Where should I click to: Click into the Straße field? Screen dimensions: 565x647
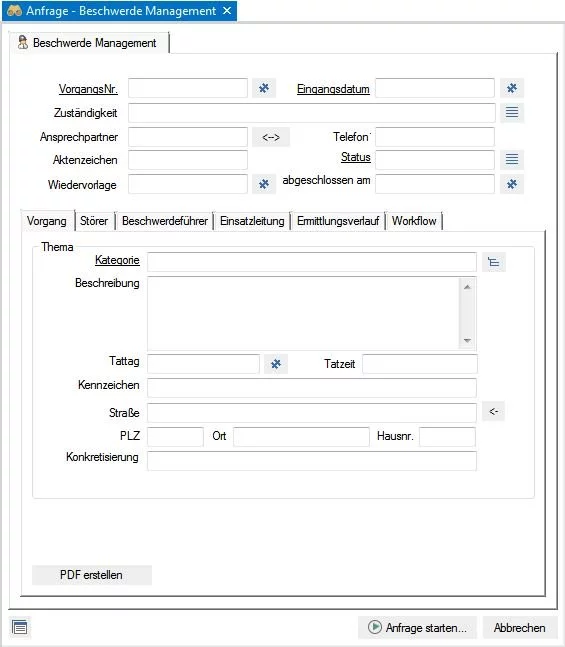click(x=312, y=413)
